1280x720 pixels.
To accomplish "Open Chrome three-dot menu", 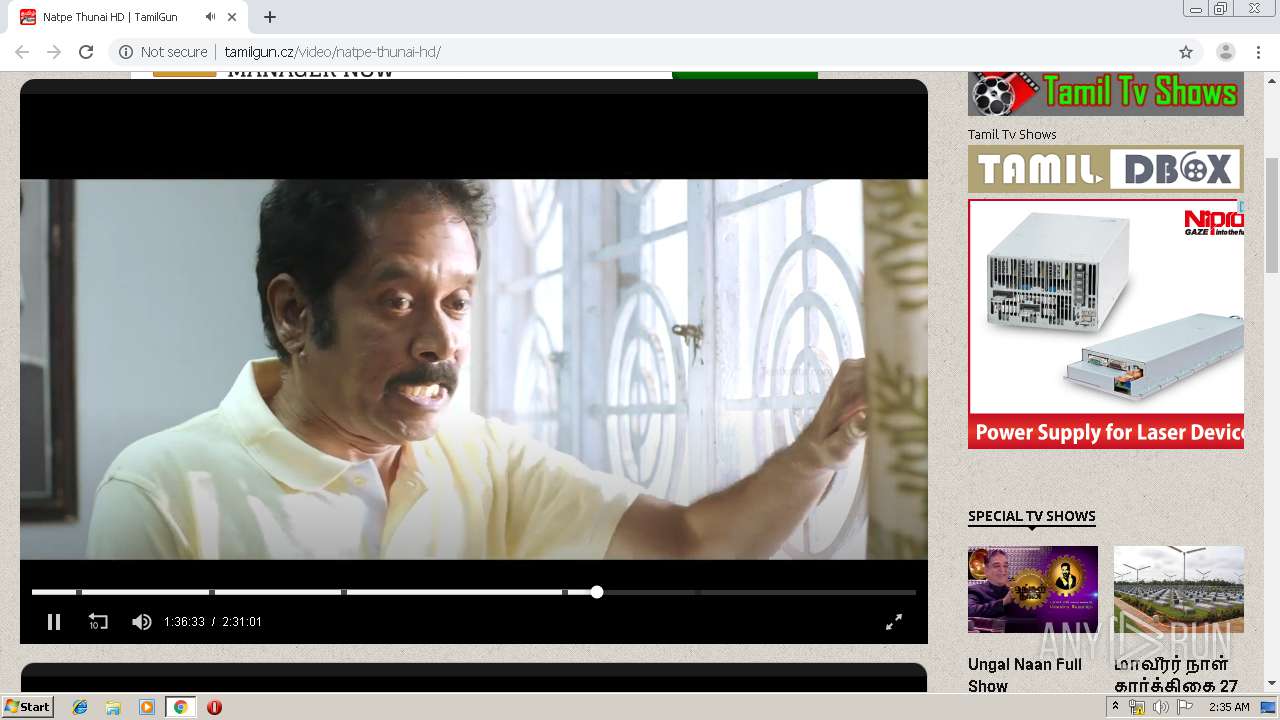I will point(1258,52).
